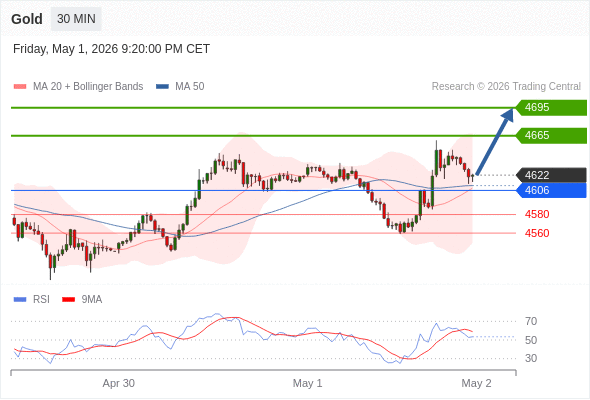Click the red 9MA color swatch
The image size is (590, 400).
pyautogui.click(x=68, y=300)
